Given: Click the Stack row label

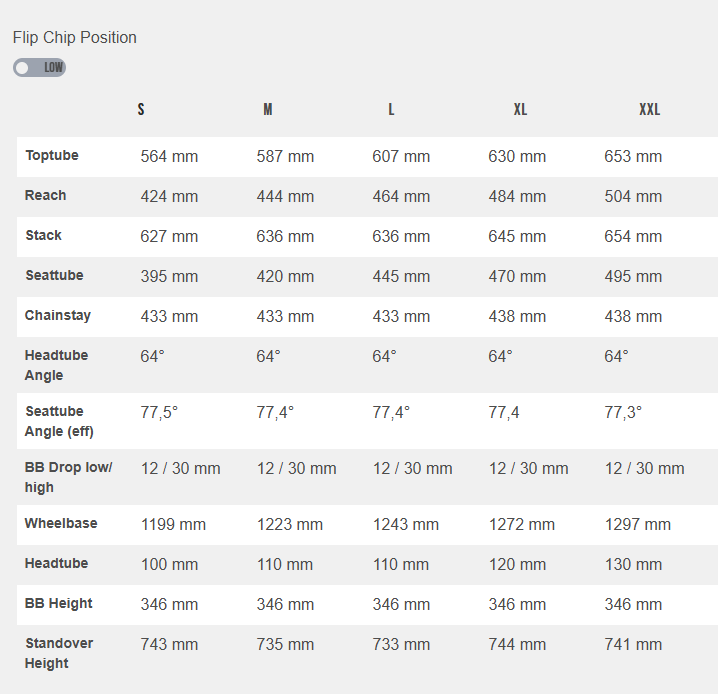Looking at the screenshot, I should [x=44, y=236].
